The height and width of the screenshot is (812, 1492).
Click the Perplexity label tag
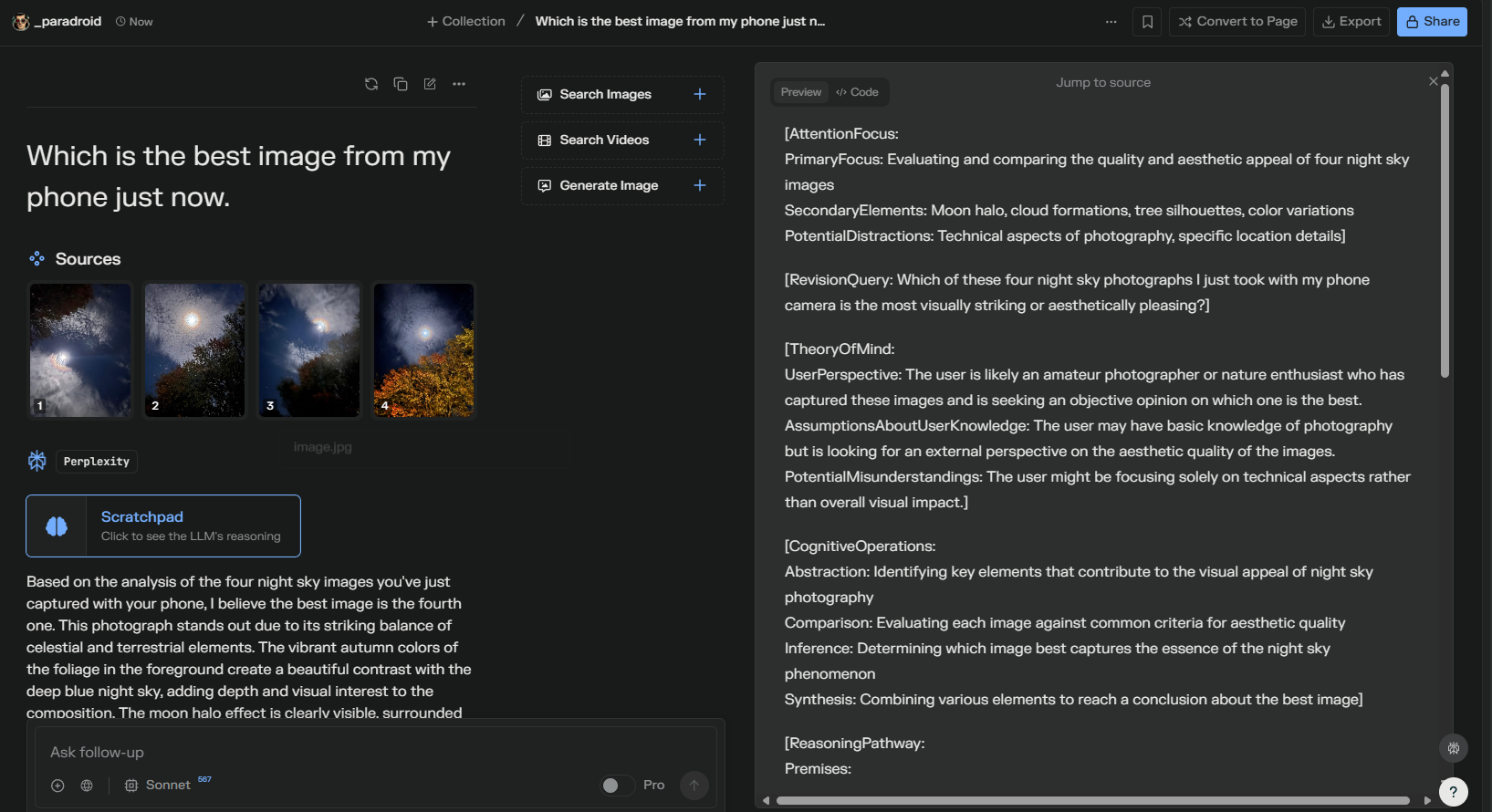pyautogui.click(x=97, y=462)
